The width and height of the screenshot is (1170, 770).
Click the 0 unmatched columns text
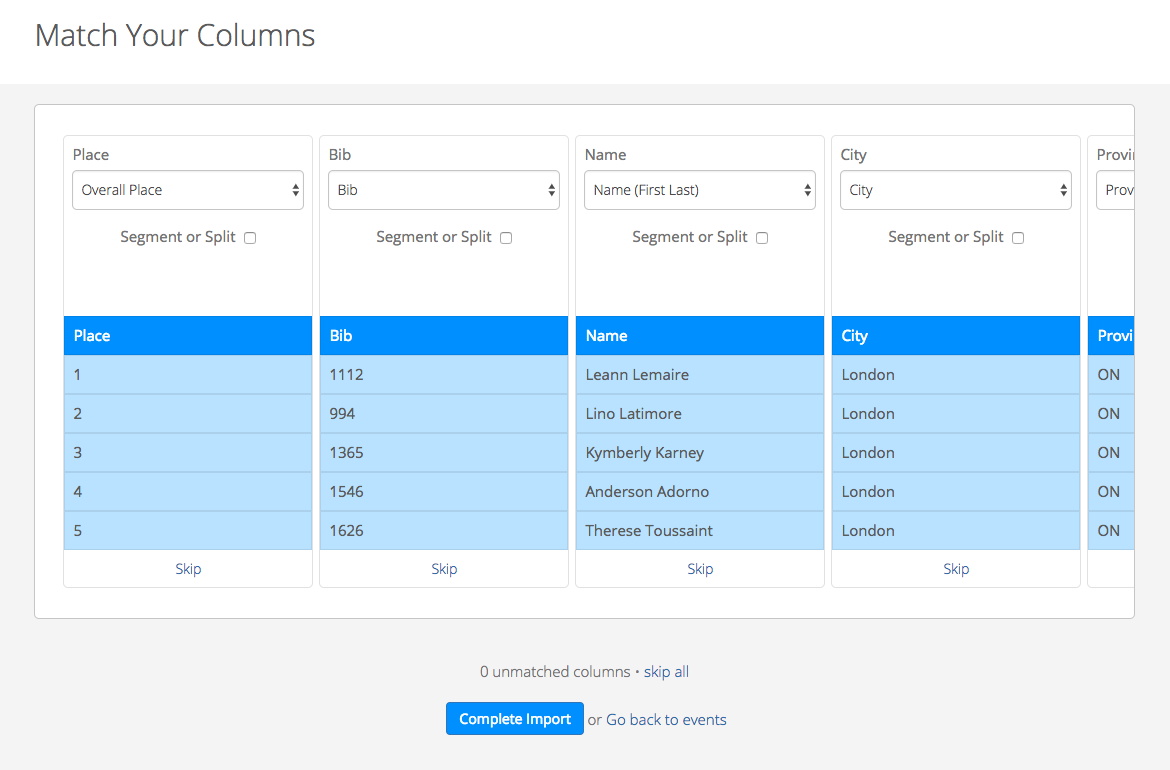coord(555,672)
